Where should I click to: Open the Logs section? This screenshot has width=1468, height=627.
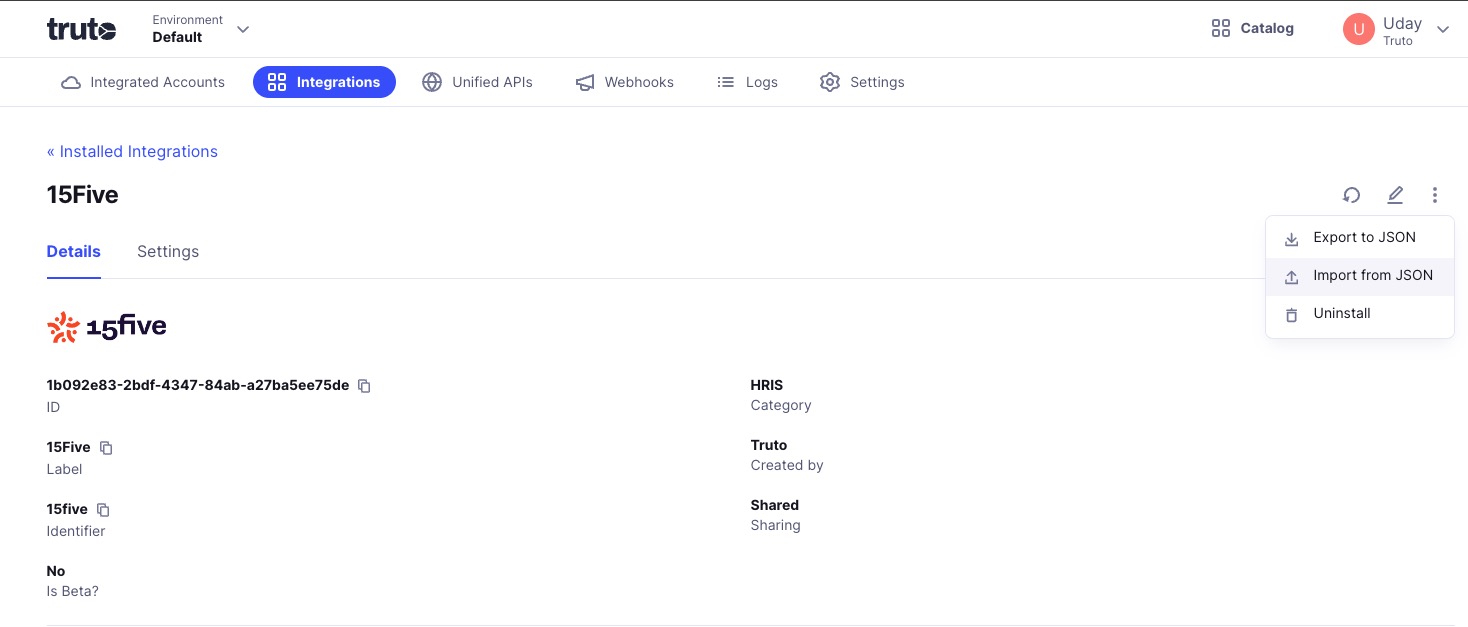[x=747, y=82]
